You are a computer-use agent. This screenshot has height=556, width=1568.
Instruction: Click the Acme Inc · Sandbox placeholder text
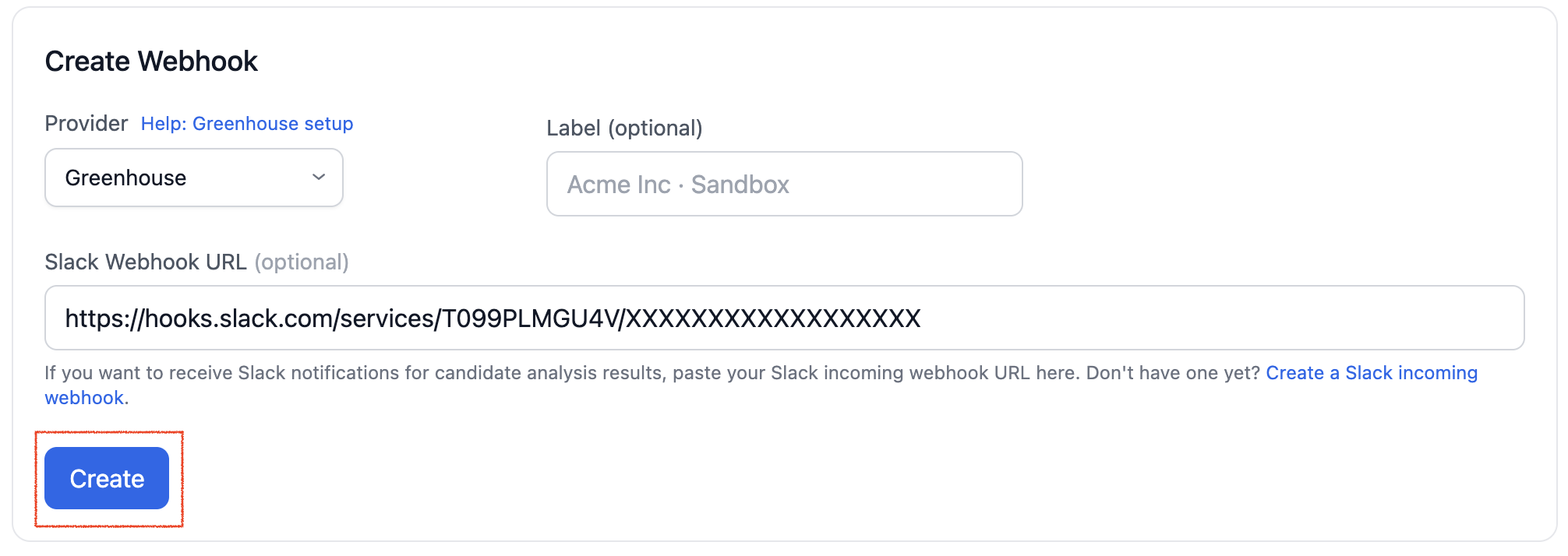point(678,185)
